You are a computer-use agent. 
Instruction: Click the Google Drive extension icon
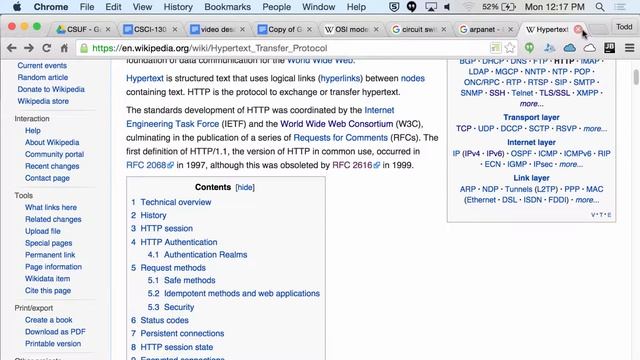(549, 48)
